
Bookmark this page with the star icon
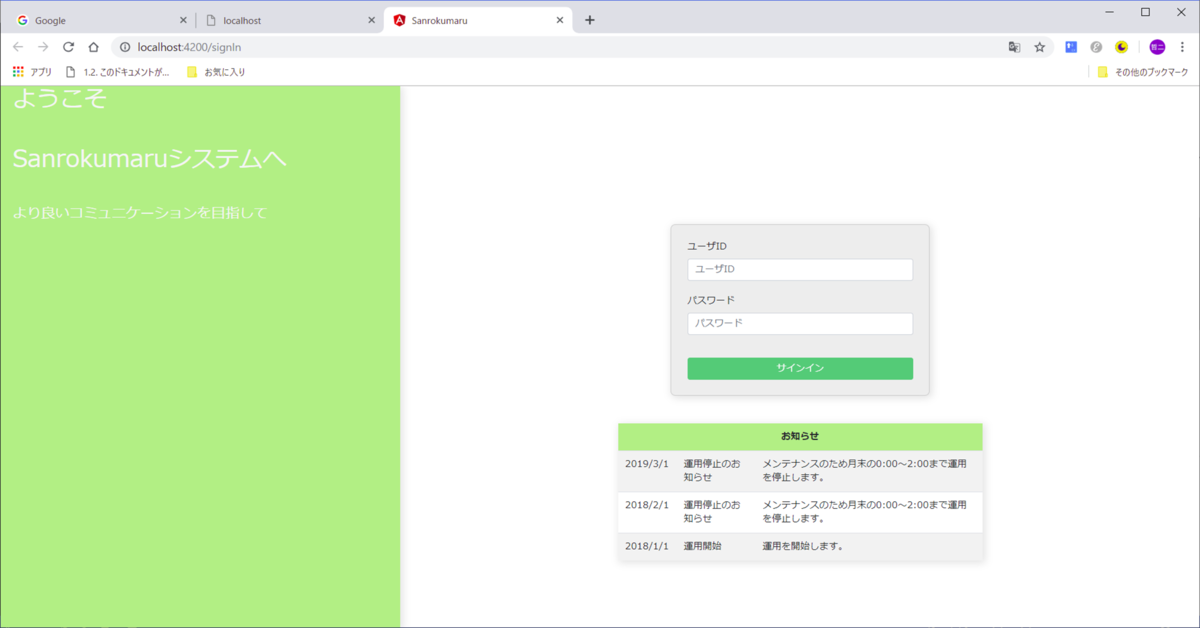[1040, 47]
